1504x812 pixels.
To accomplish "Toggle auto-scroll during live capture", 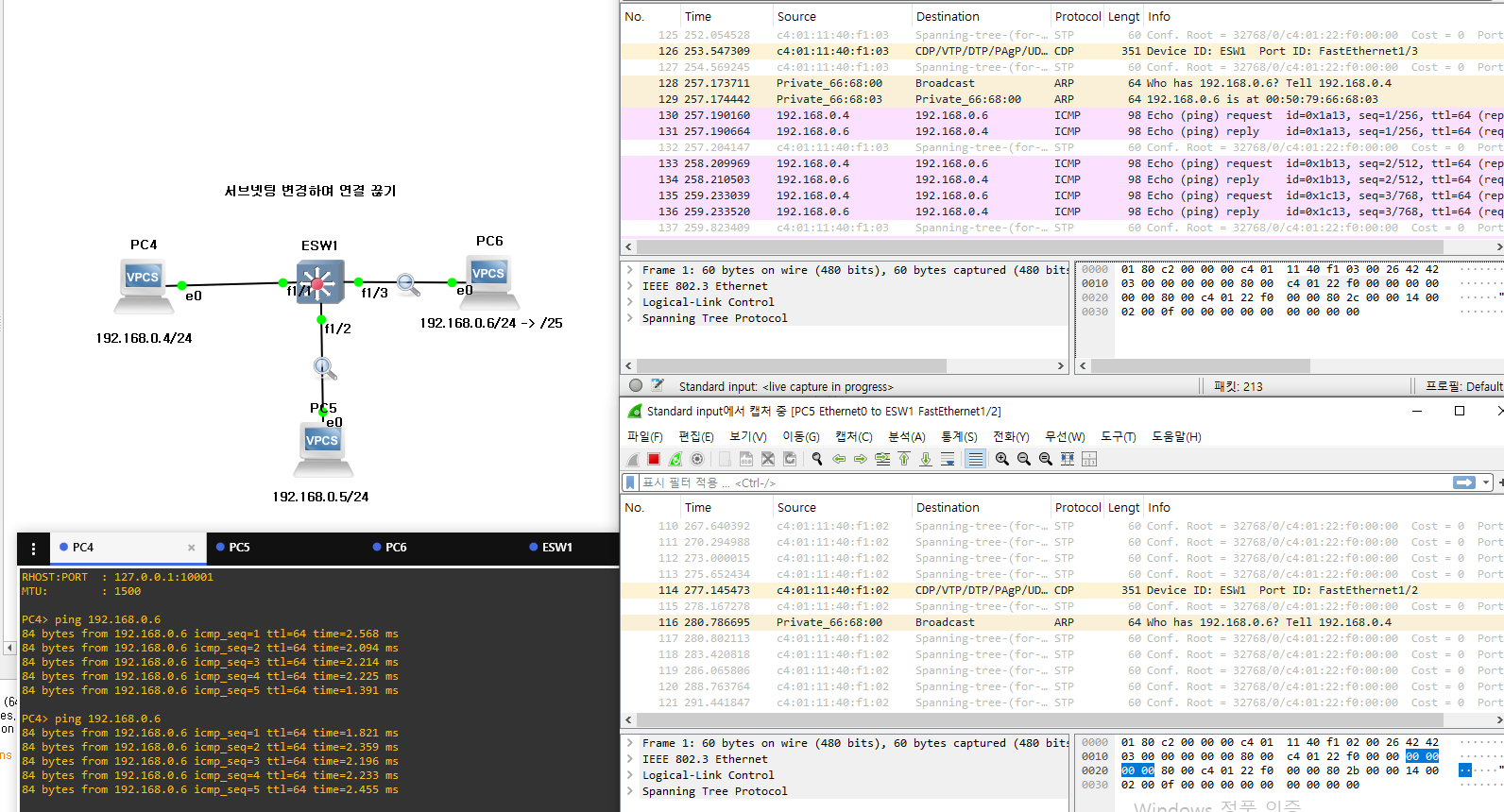I will [948, 459].
